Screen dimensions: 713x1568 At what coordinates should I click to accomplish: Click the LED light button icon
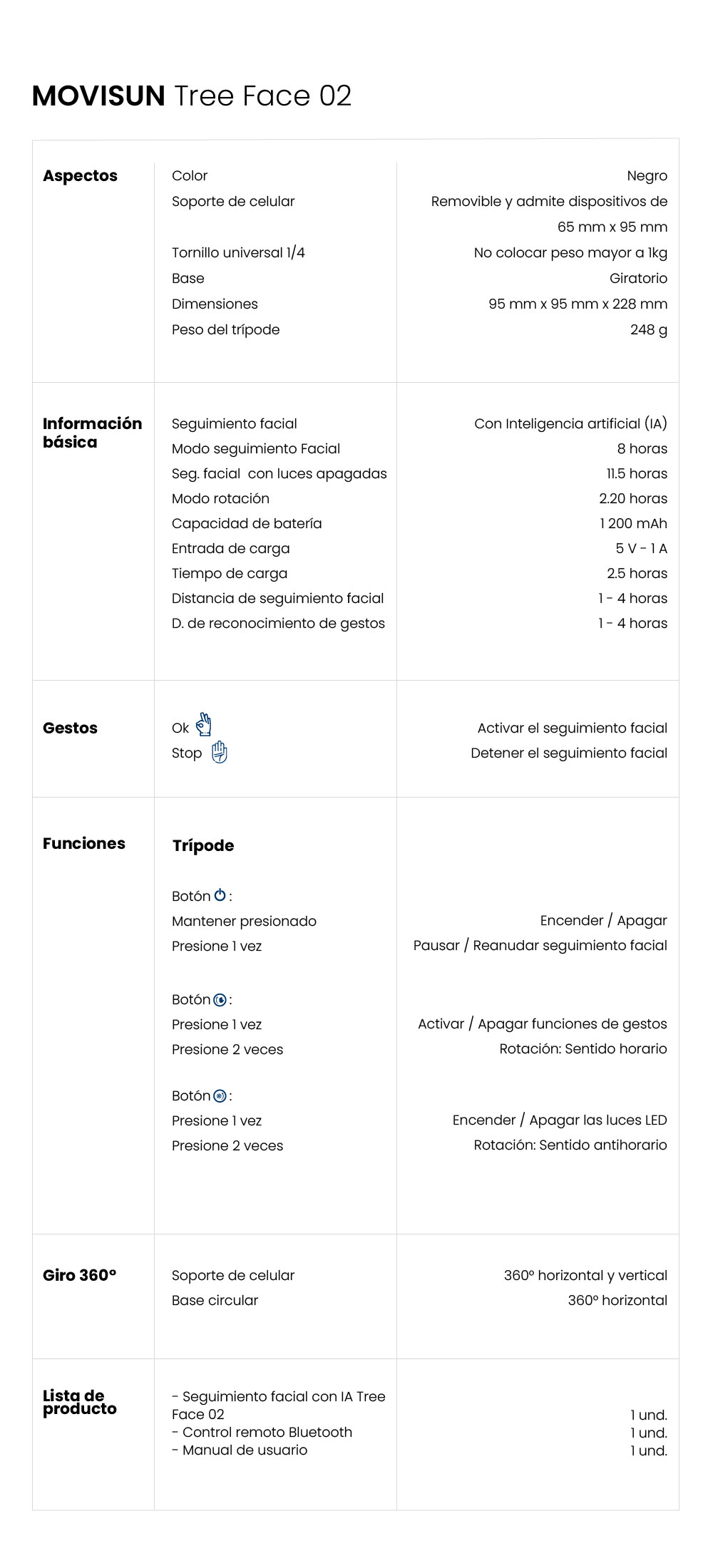220,1096
